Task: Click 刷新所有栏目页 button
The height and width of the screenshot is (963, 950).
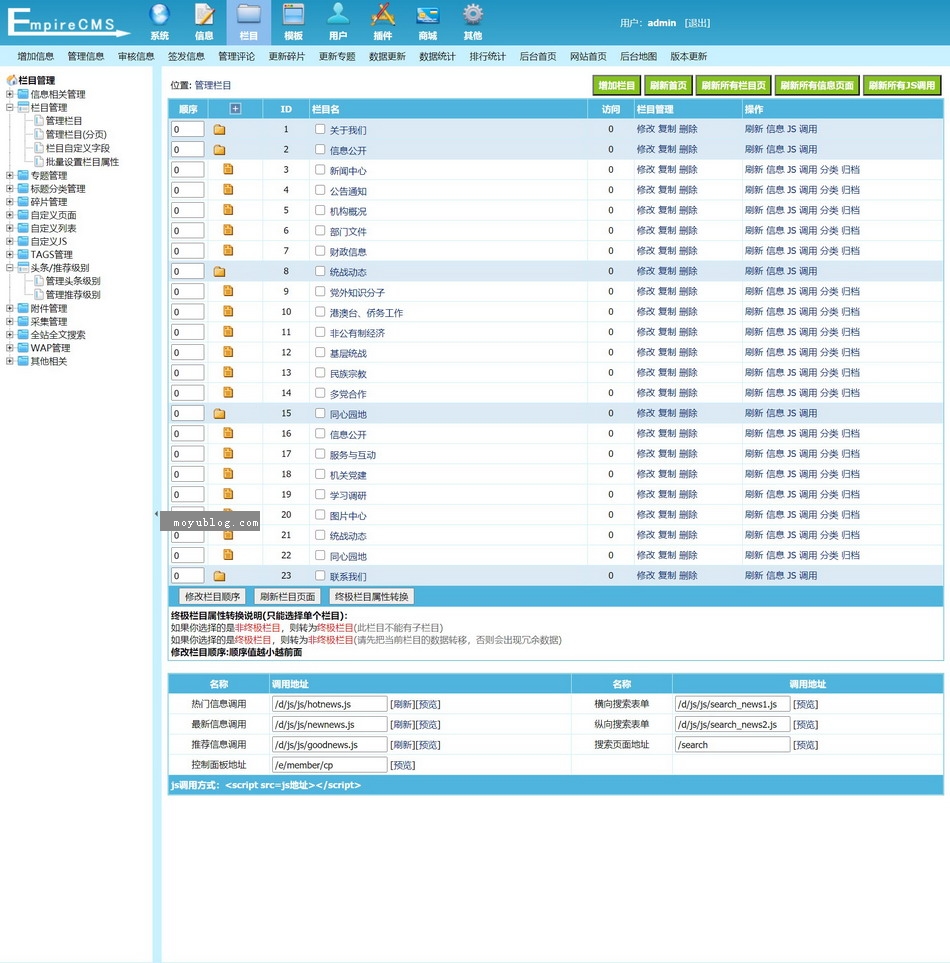Action: click(x=734, y=85)
